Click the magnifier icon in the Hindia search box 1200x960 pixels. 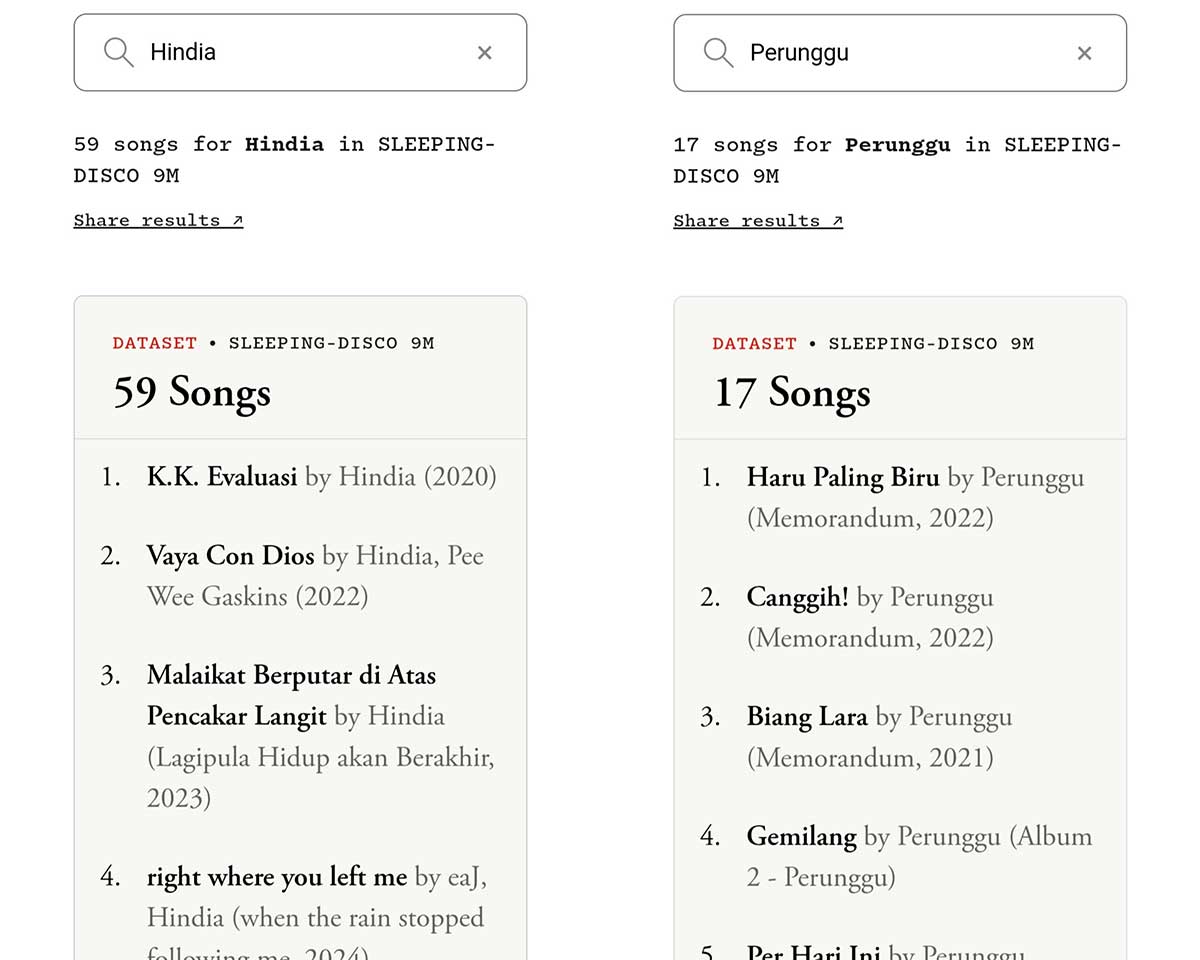tap(119, 52)
